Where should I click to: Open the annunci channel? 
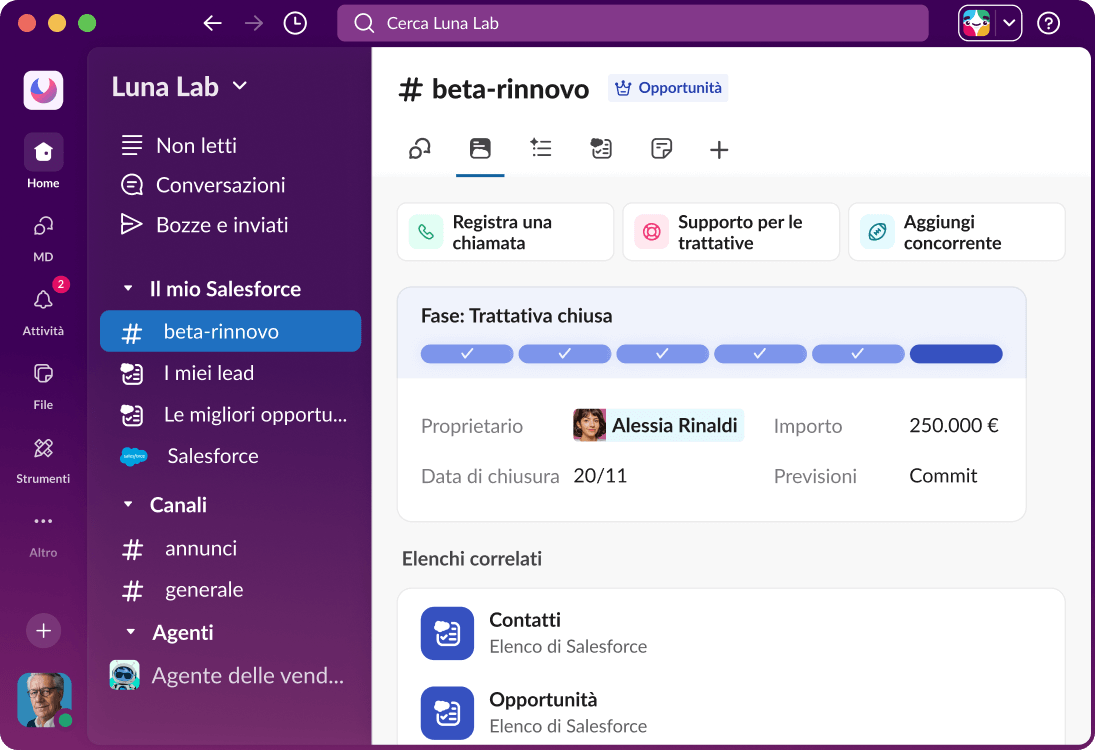[x=200, y=548]
